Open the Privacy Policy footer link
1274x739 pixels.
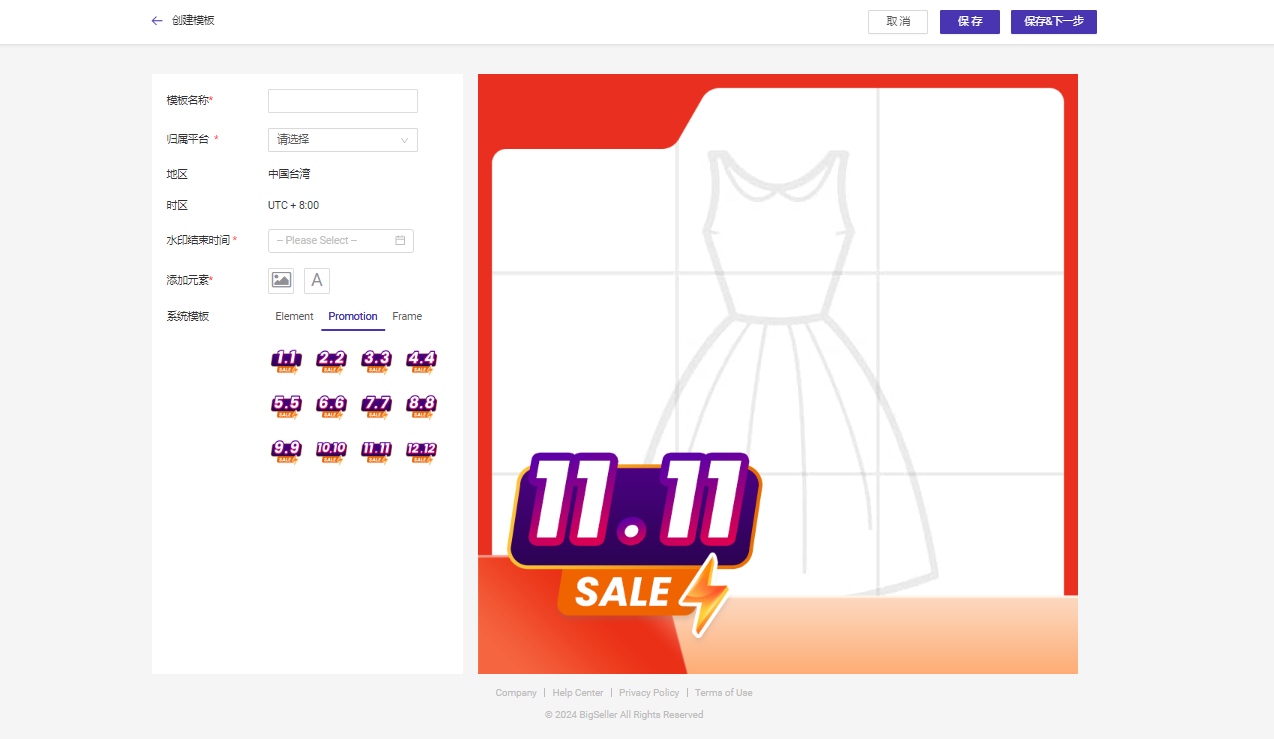(x=649, y=693)
